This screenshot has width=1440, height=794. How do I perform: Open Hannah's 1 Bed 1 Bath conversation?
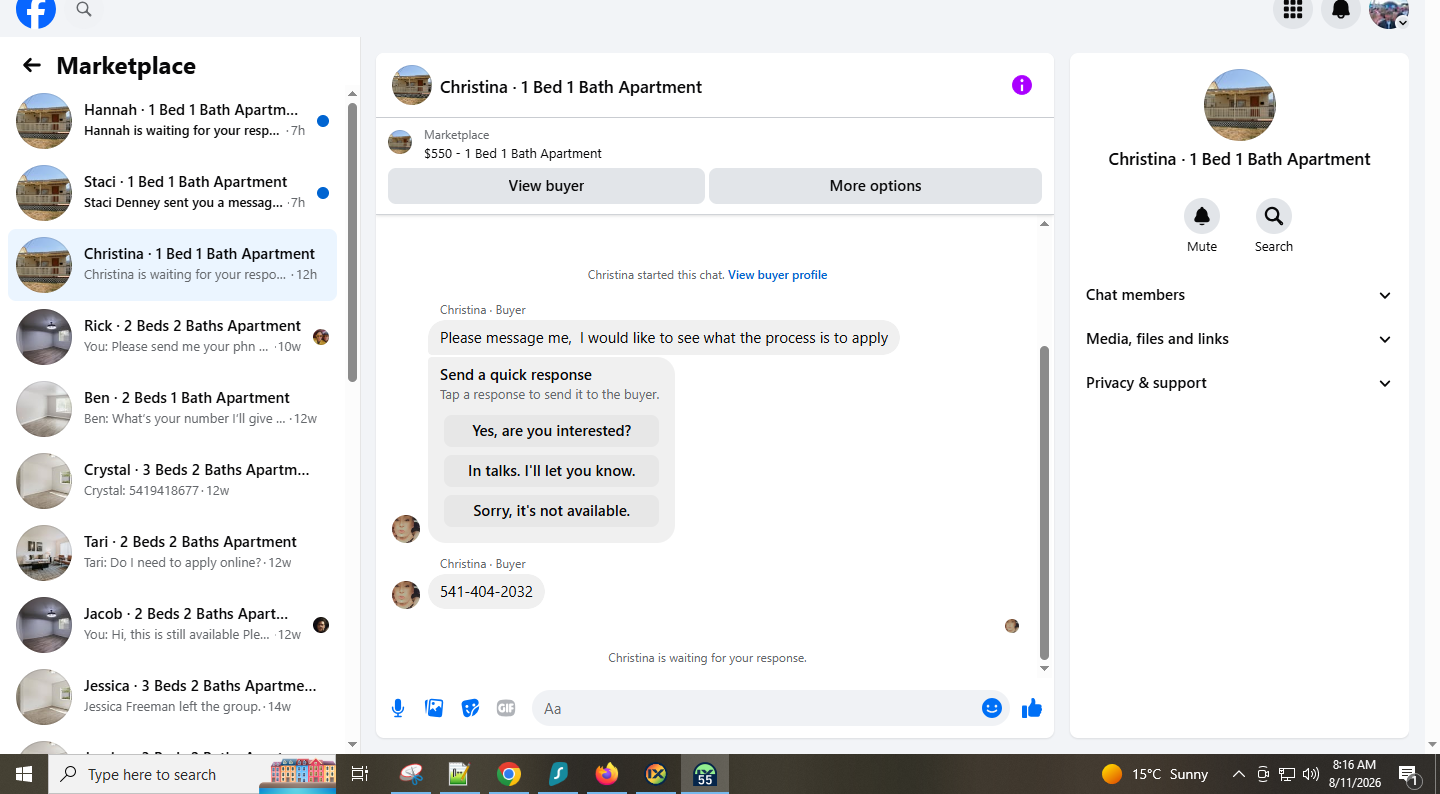click(172, 121)
